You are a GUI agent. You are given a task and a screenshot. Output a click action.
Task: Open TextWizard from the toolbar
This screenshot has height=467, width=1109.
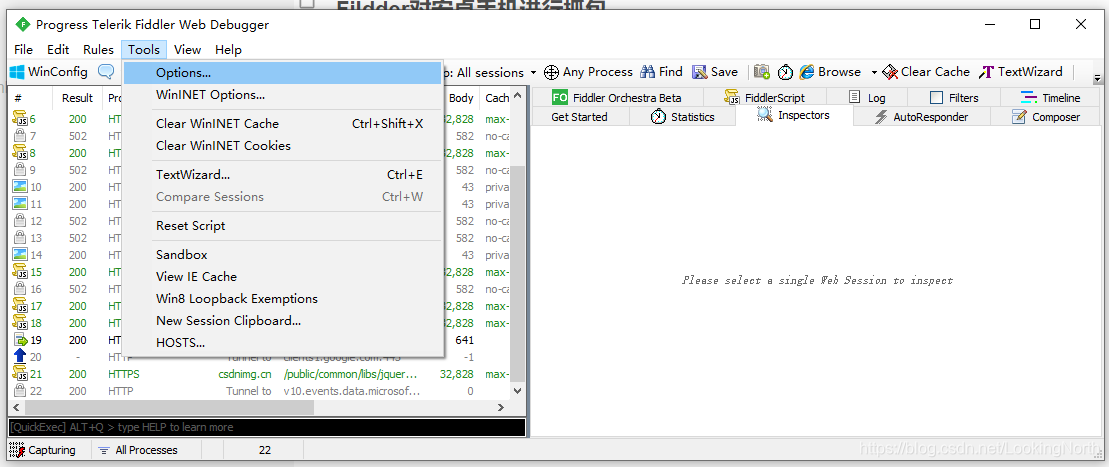pos(1021,71)
